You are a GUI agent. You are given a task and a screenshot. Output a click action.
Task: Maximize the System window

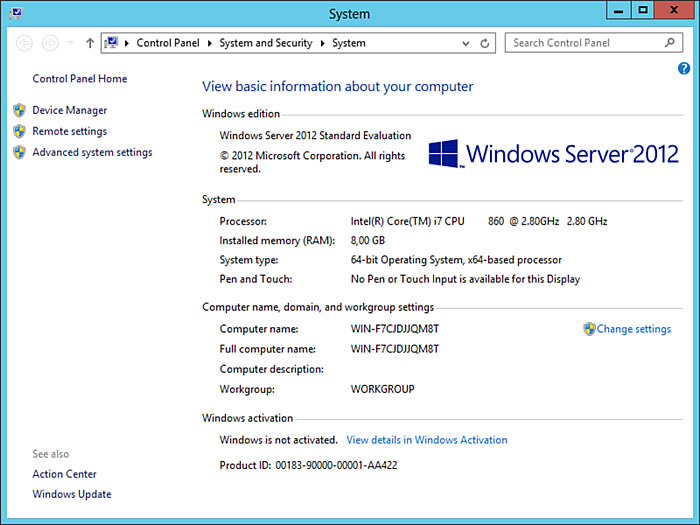pos(642,10)
